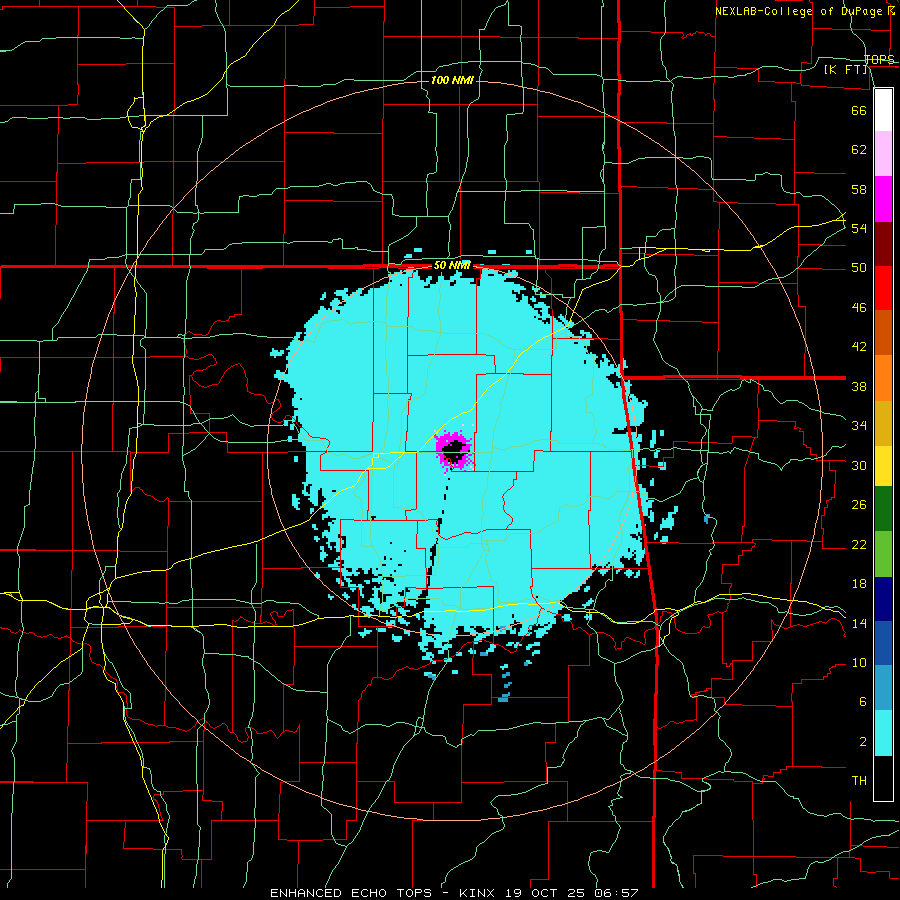Click the "26" scale value
The image size is (900, 900).
pos(859,505)
